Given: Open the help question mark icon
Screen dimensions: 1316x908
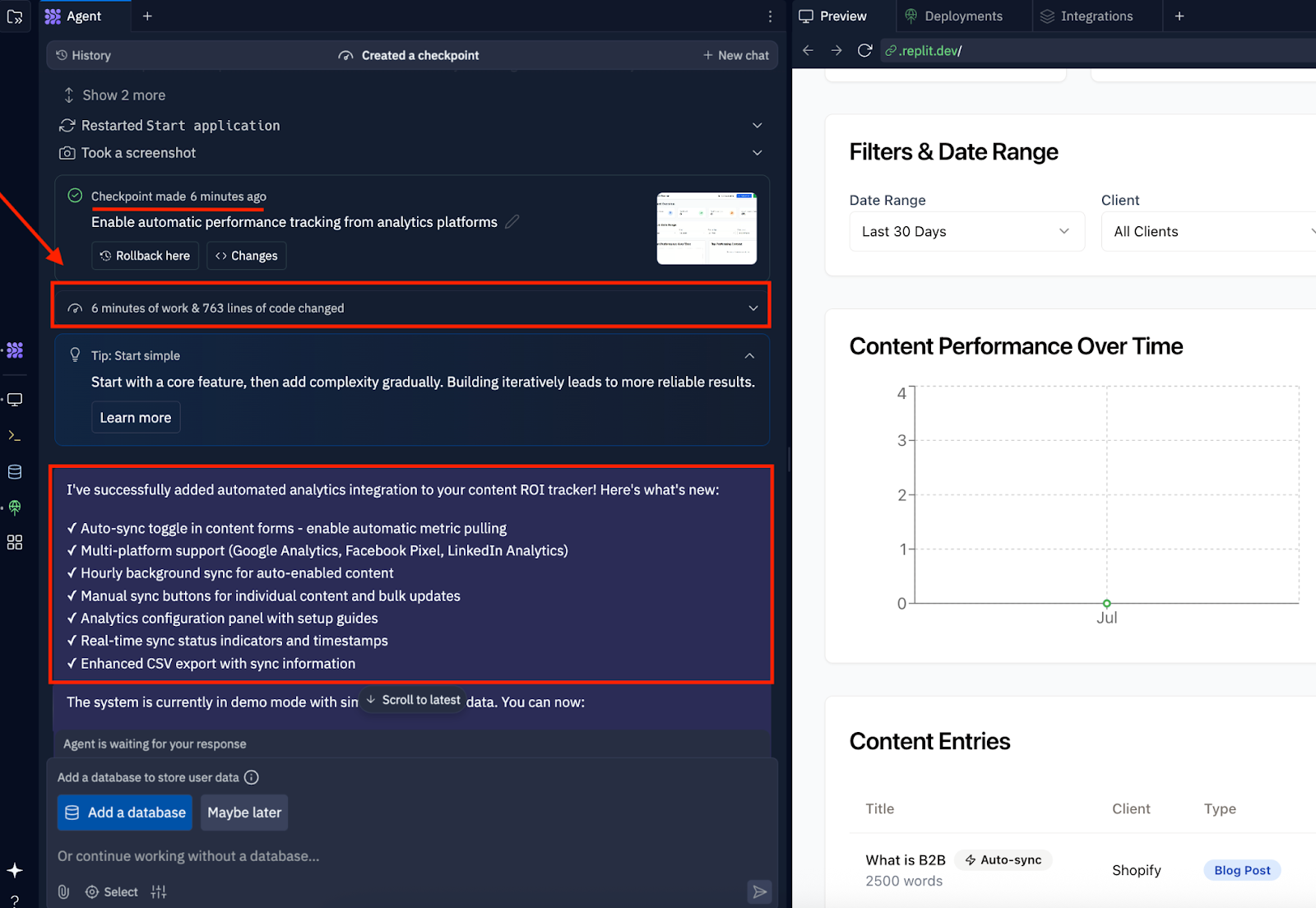Looking at the screenshot, I should [x=15, y=901].
